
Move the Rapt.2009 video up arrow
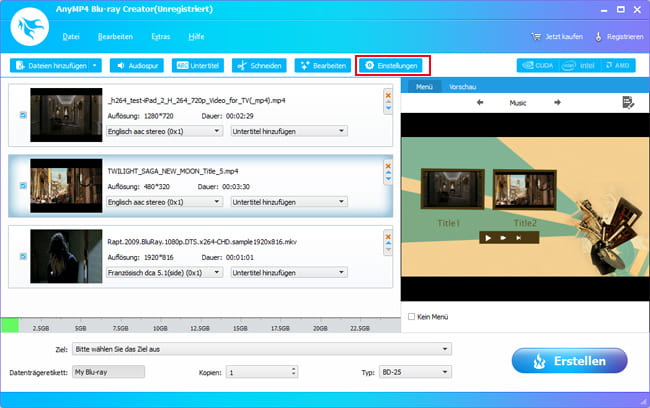388,243
